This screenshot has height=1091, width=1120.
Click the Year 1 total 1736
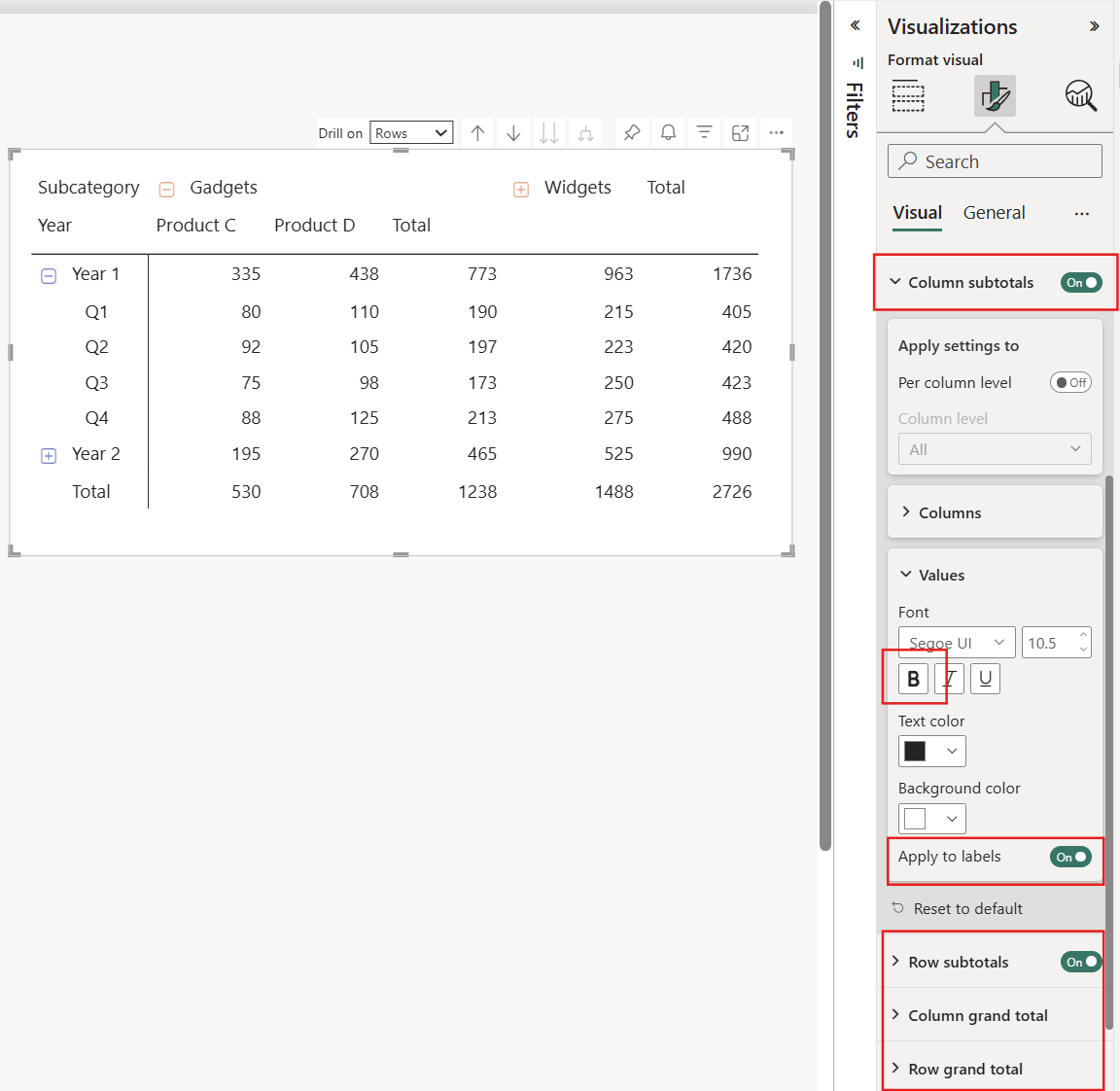point(731,274)
